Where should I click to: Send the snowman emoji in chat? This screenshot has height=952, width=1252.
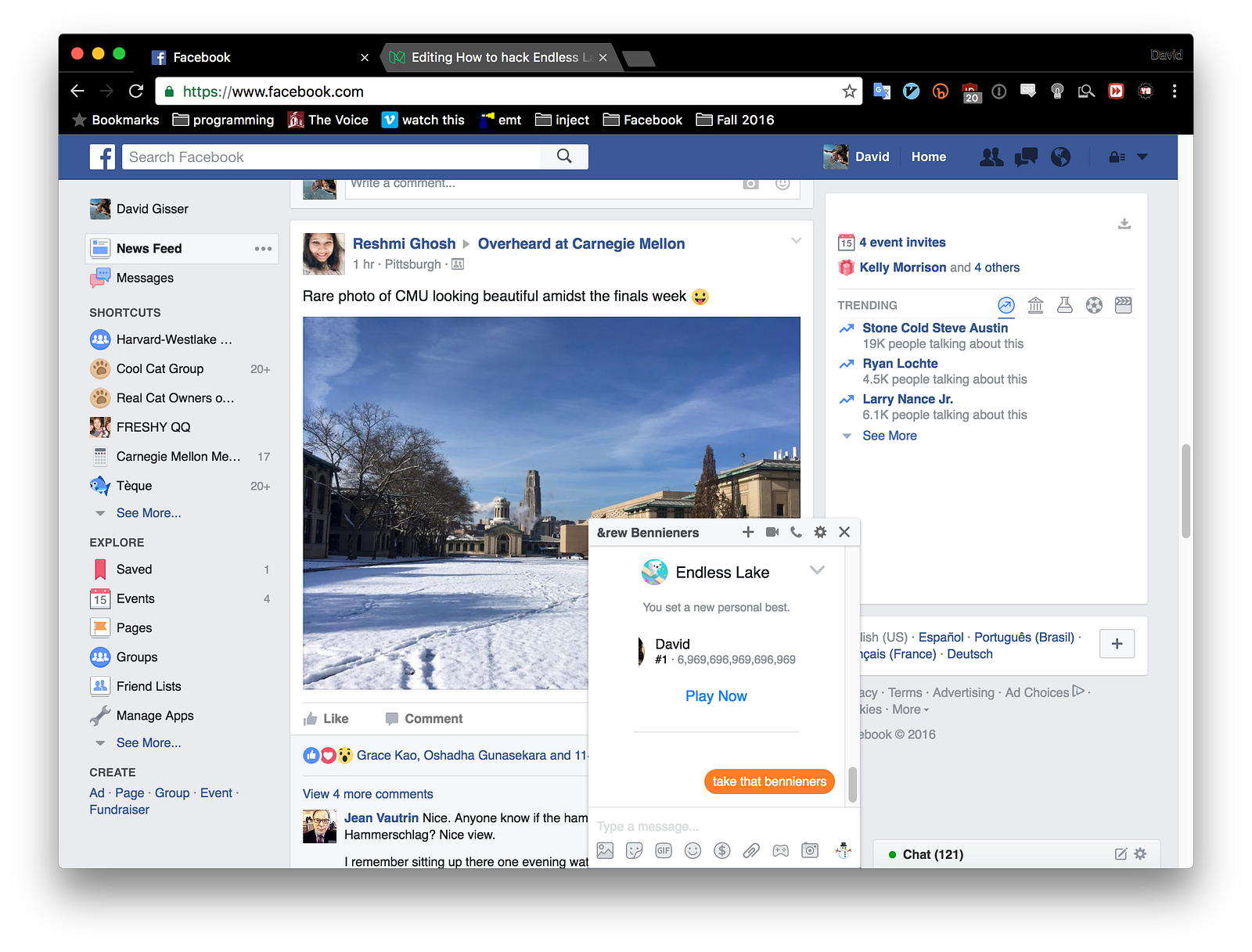843,850
